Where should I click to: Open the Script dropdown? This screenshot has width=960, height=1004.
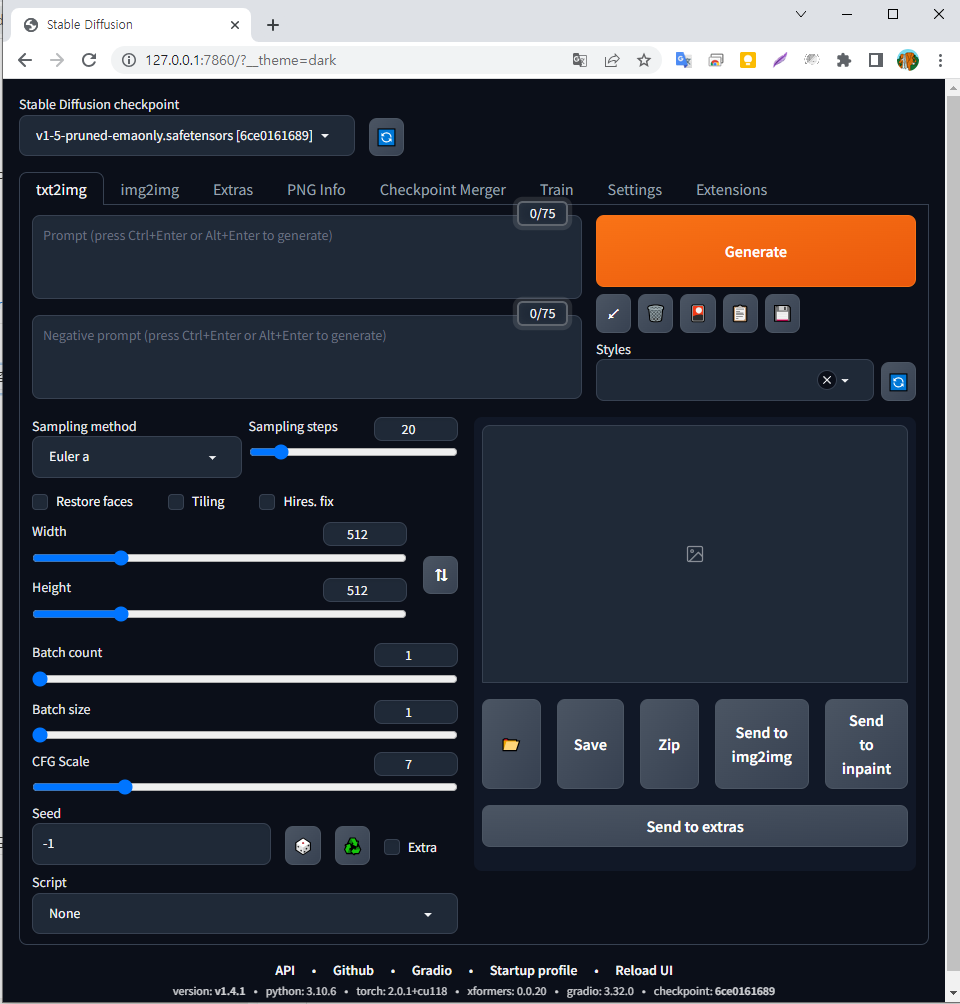coord(245,914)
